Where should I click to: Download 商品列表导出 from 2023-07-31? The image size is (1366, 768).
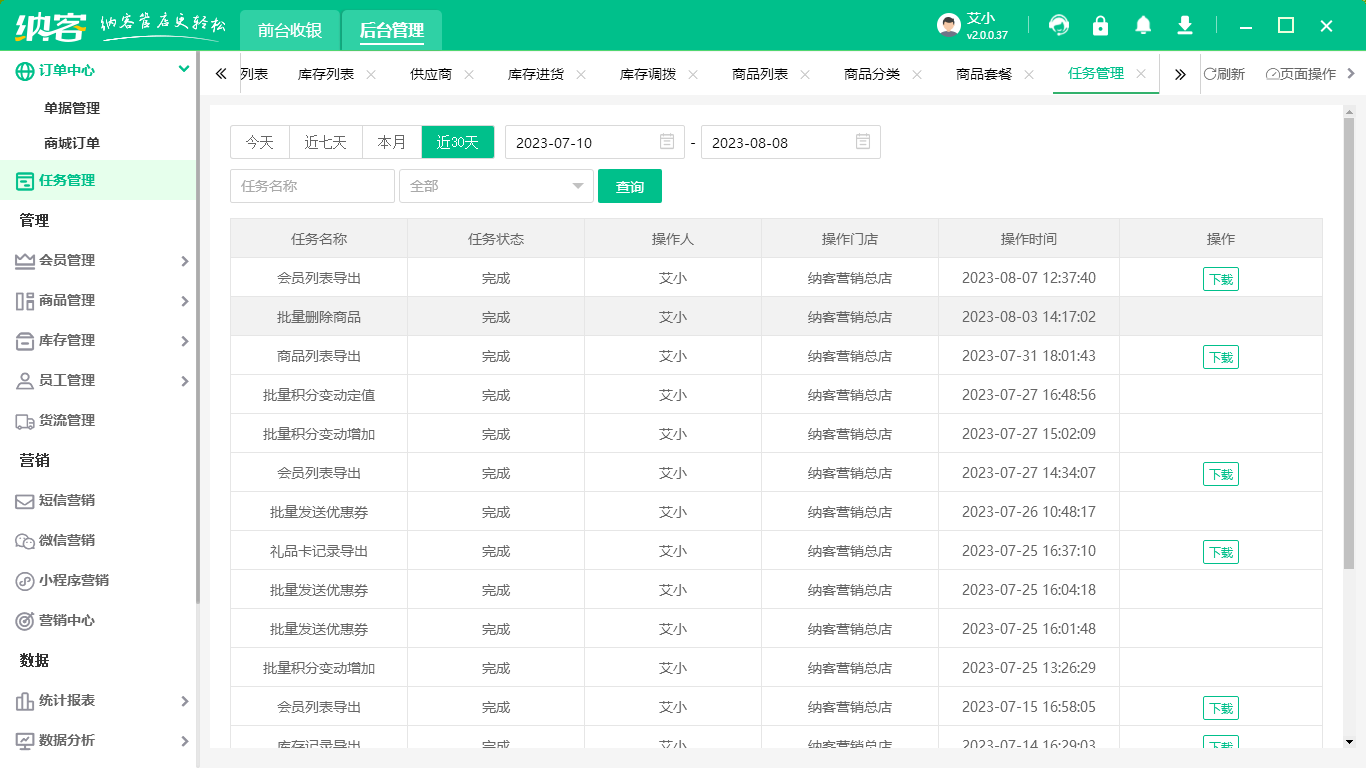(x=1221, y=357)
